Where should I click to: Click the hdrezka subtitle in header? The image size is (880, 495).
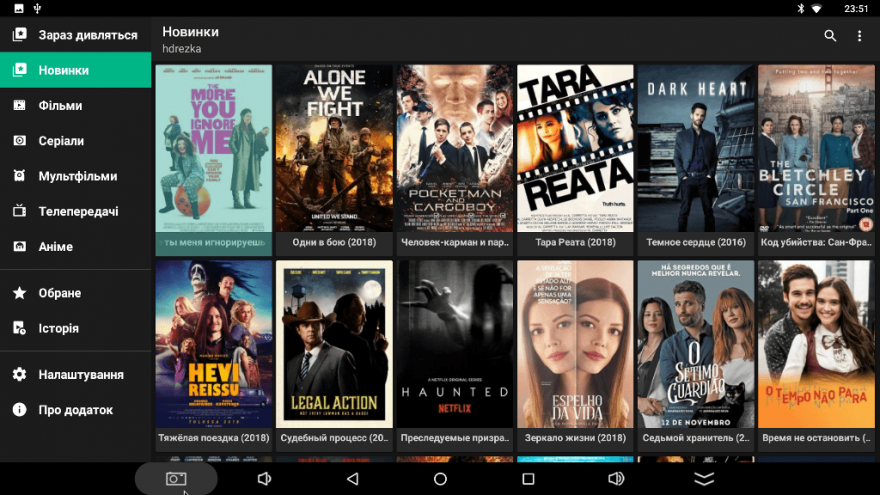click(x=181, y=49)
